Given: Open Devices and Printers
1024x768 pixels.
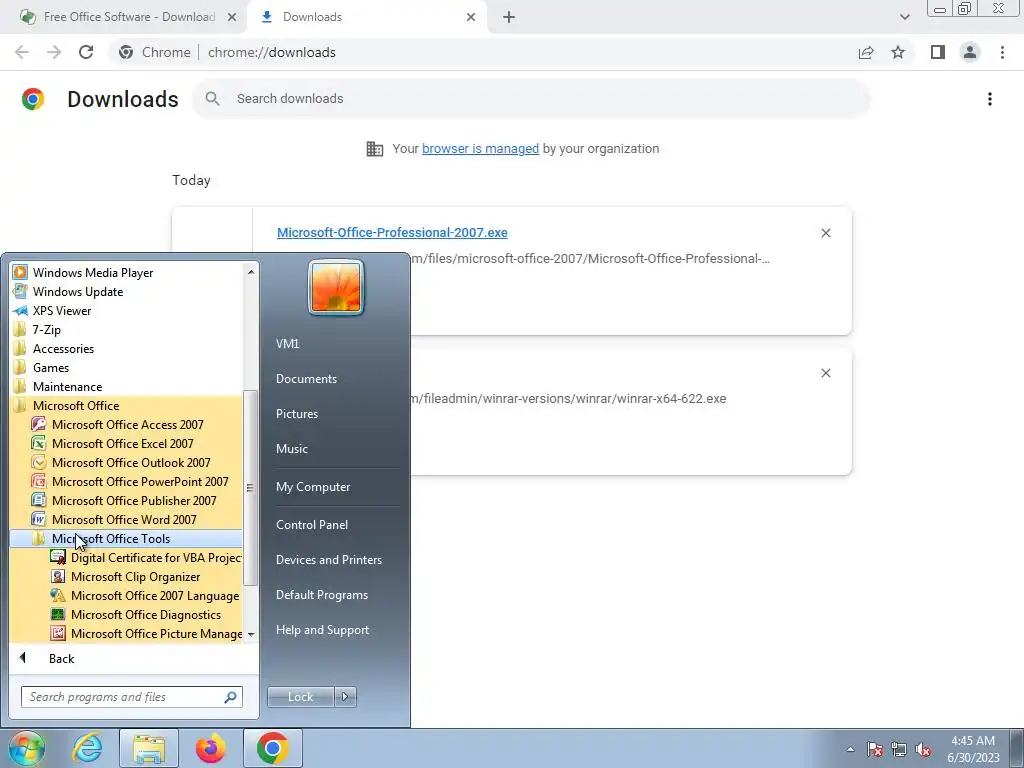Looking at the screenshot, I should click(x=328, y=560).
